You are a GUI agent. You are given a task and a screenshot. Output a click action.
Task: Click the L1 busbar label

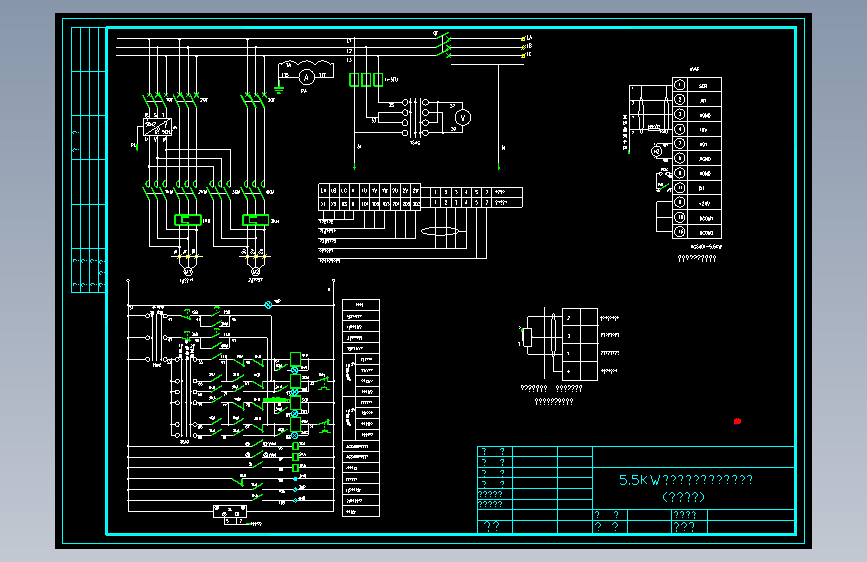pos(349,41)
